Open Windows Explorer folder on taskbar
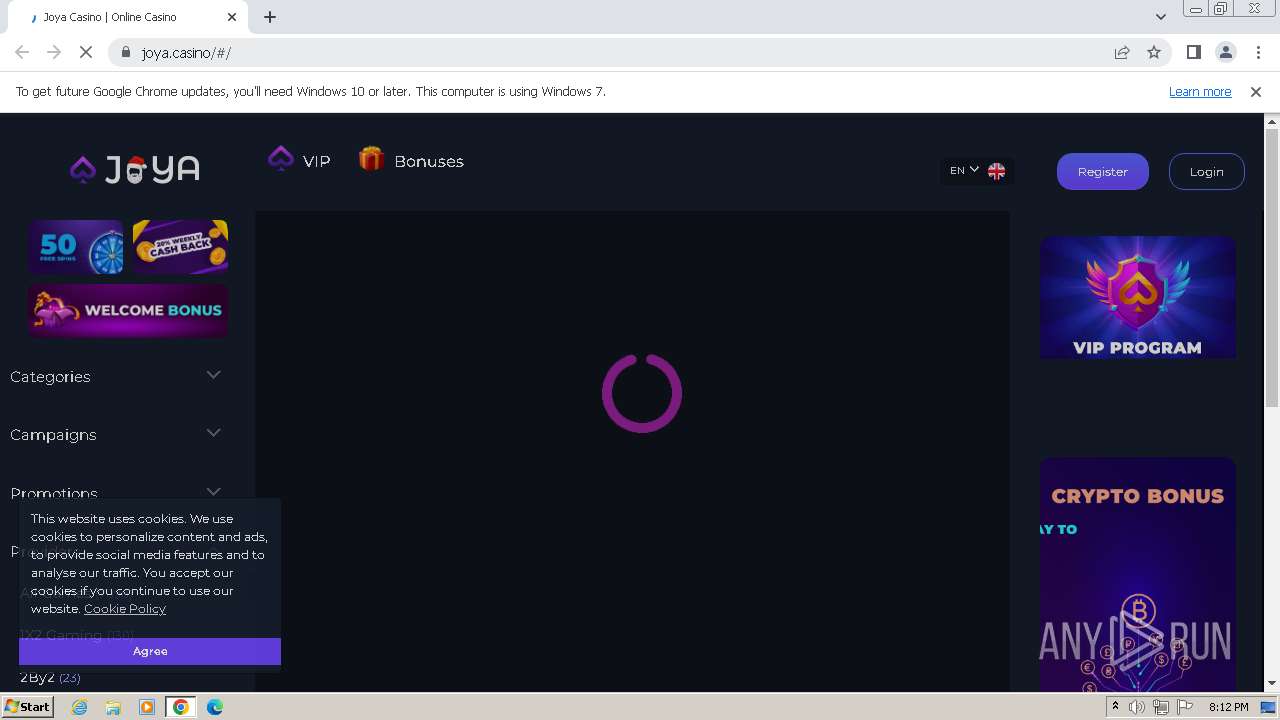Screen dimensions: 1280x720 [113, 707]
